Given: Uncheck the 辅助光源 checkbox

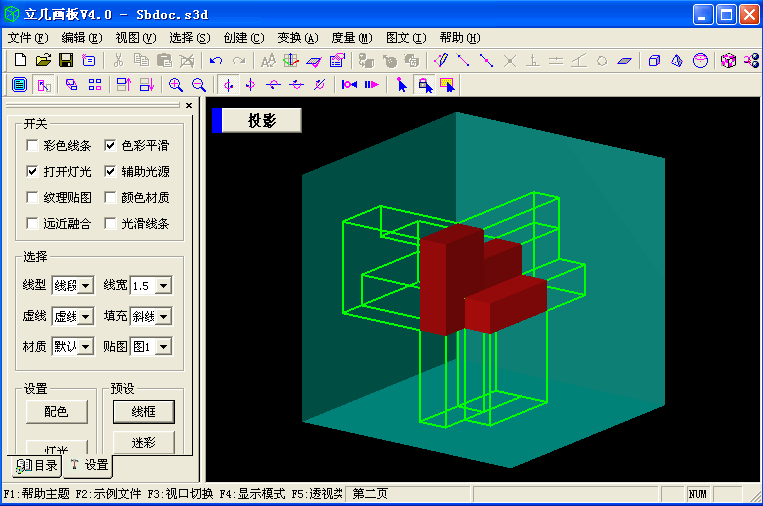Looking at the screenshot, I should tap(110, 171).
